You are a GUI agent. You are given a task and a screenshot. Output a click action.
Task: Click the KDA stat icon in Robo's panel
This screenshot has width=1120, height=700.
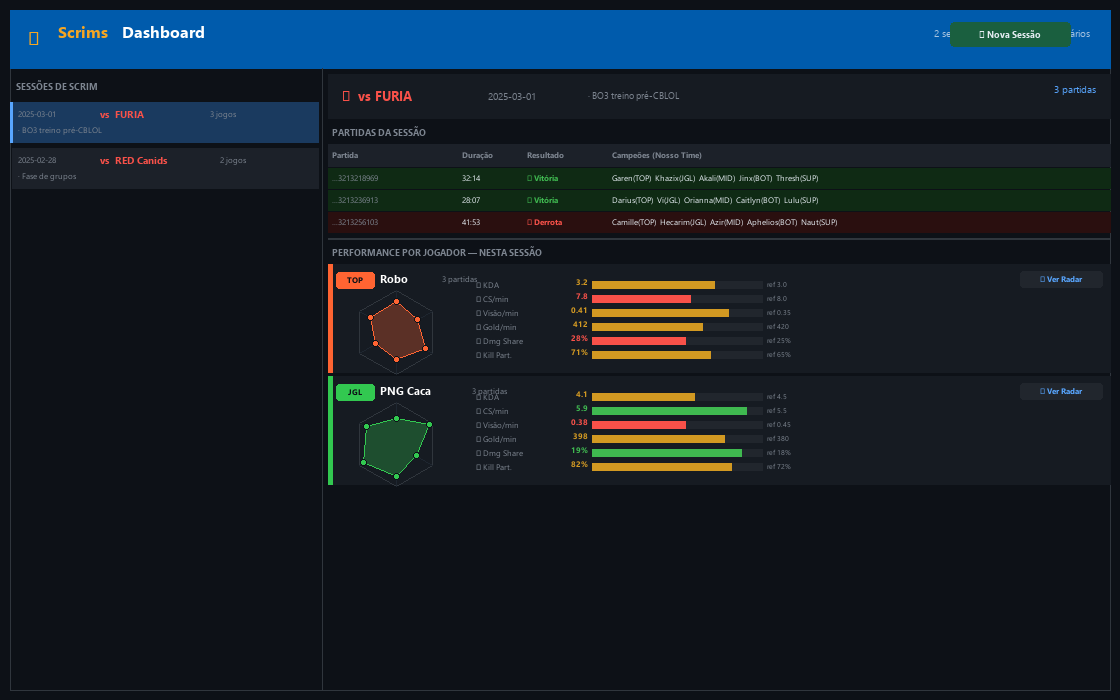click(x=477, y=285)
